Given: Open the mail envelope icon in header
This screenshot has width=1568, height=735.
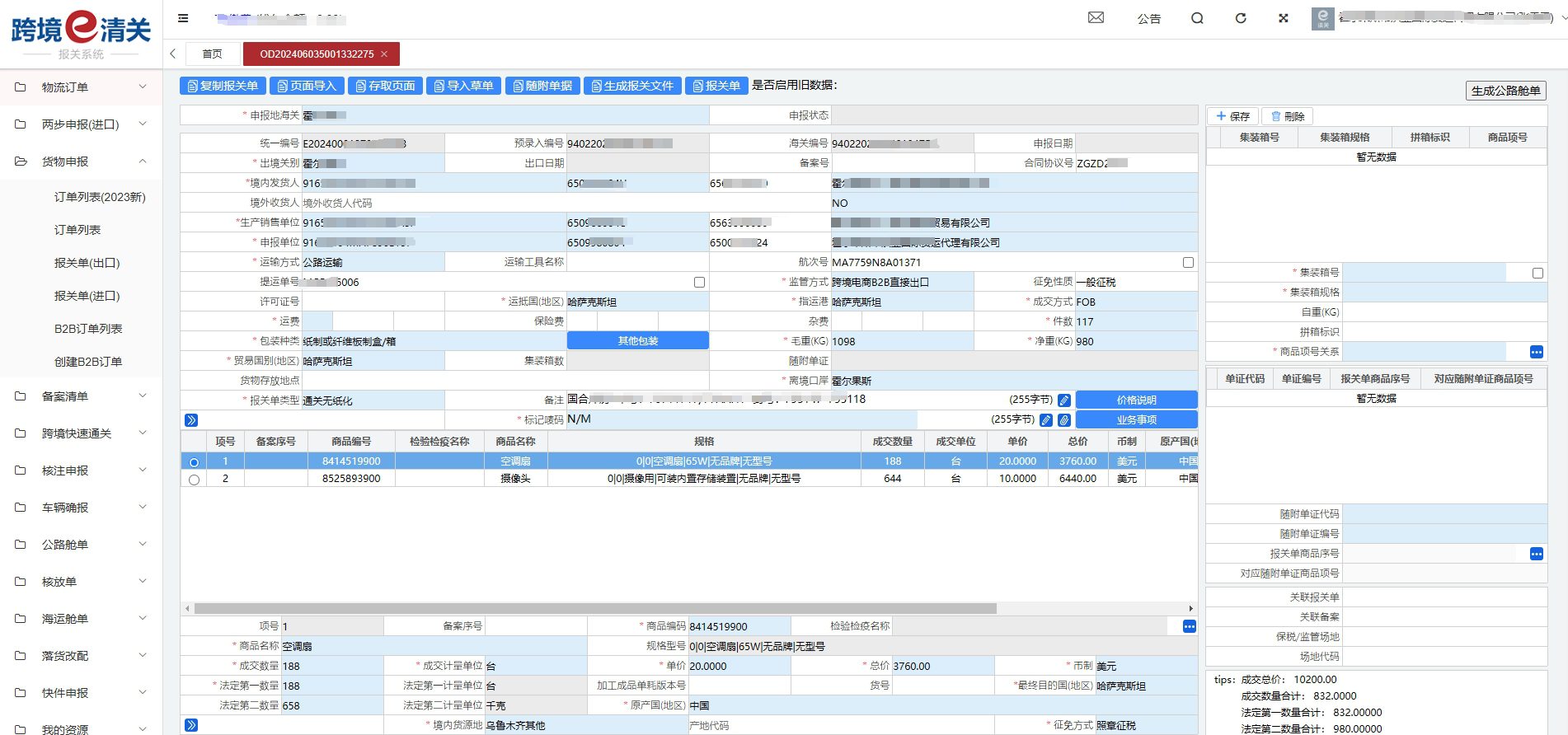Looking at the screenshot, I should point(1096,18).
